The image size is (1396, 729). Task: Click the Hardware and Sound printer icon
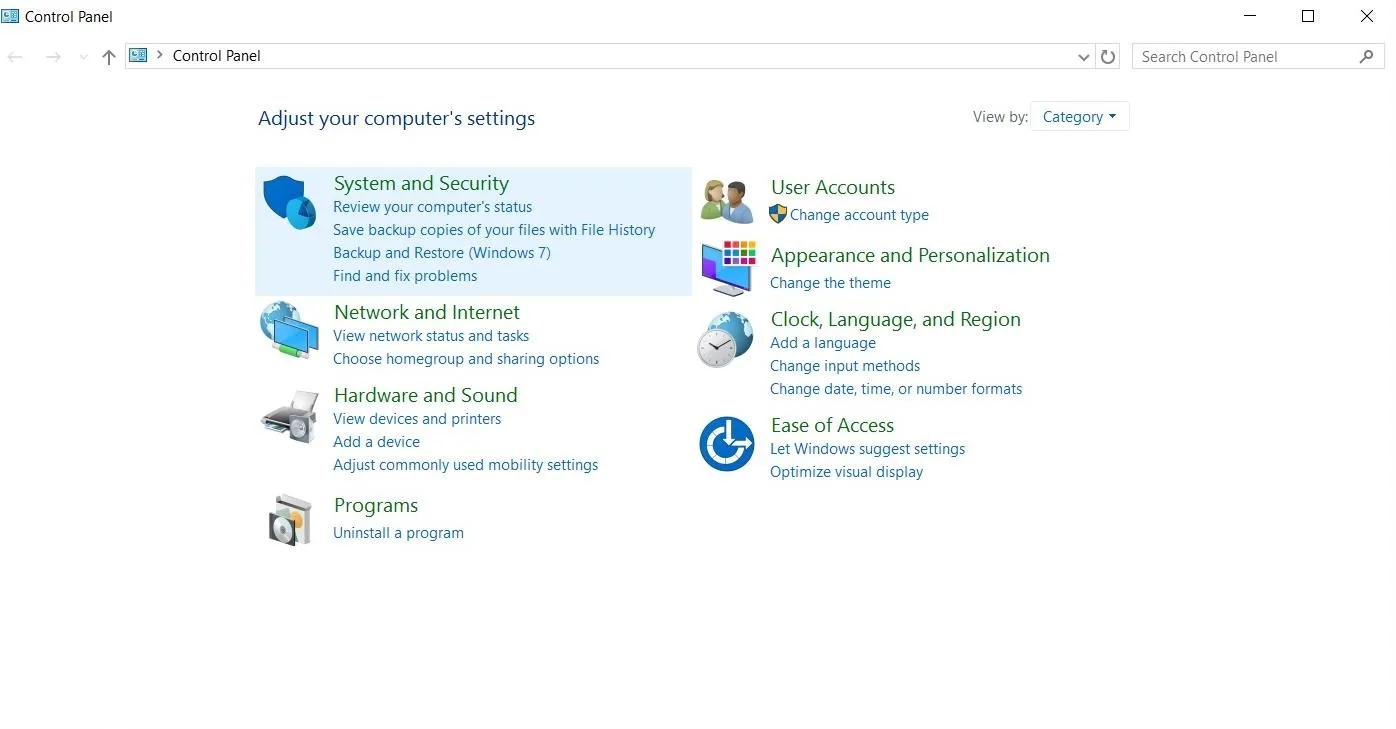pos(290,416)
